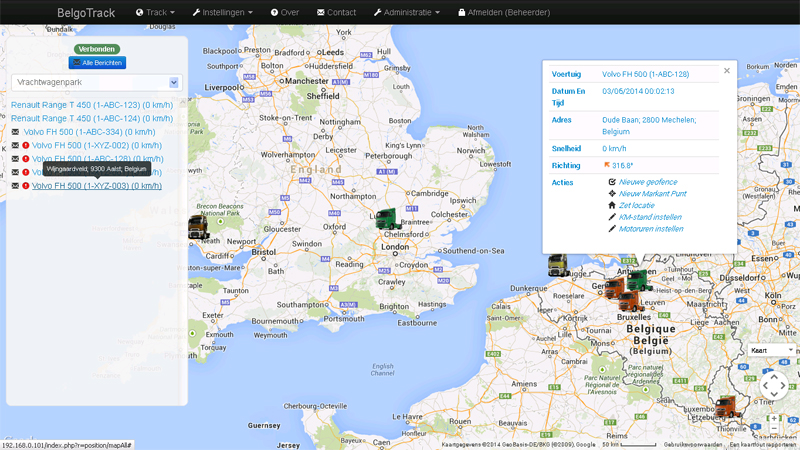
Task: Click the envelope icon beside Contact
Action: pos(320,12)
